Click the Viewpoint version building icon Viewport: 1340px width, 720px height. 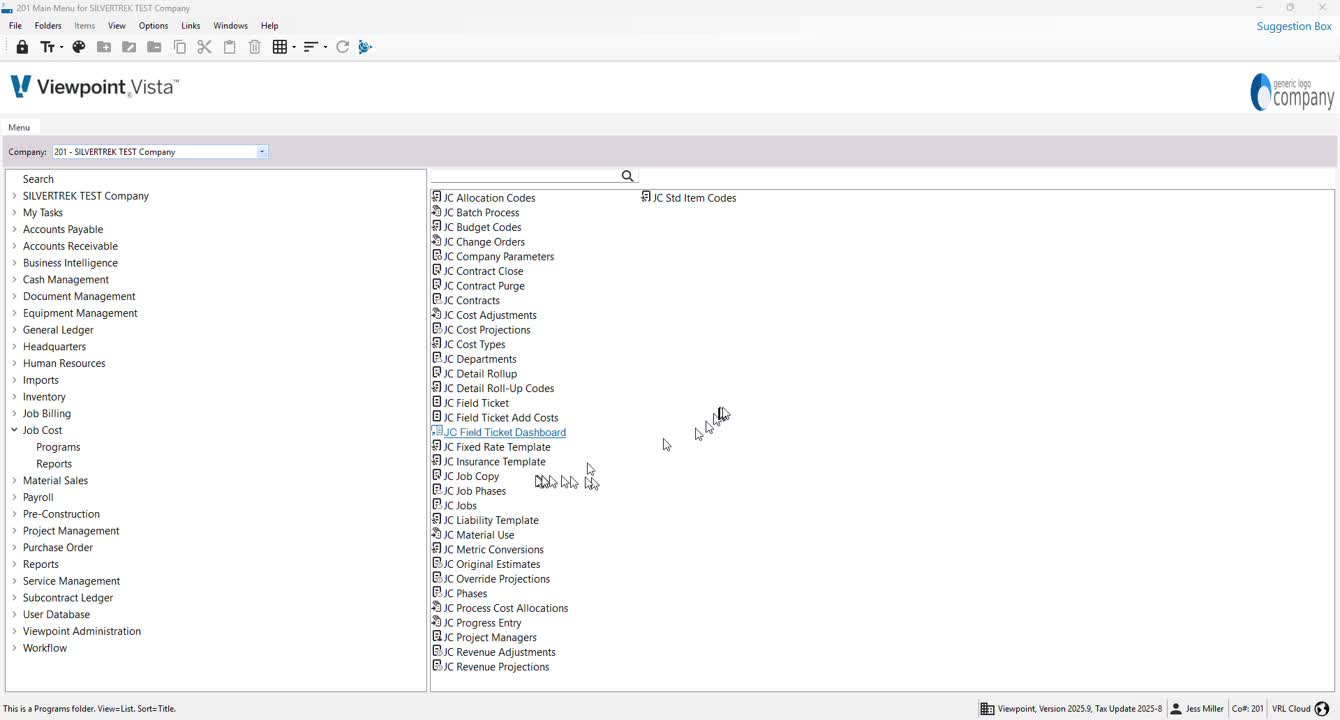pos(987,709)
